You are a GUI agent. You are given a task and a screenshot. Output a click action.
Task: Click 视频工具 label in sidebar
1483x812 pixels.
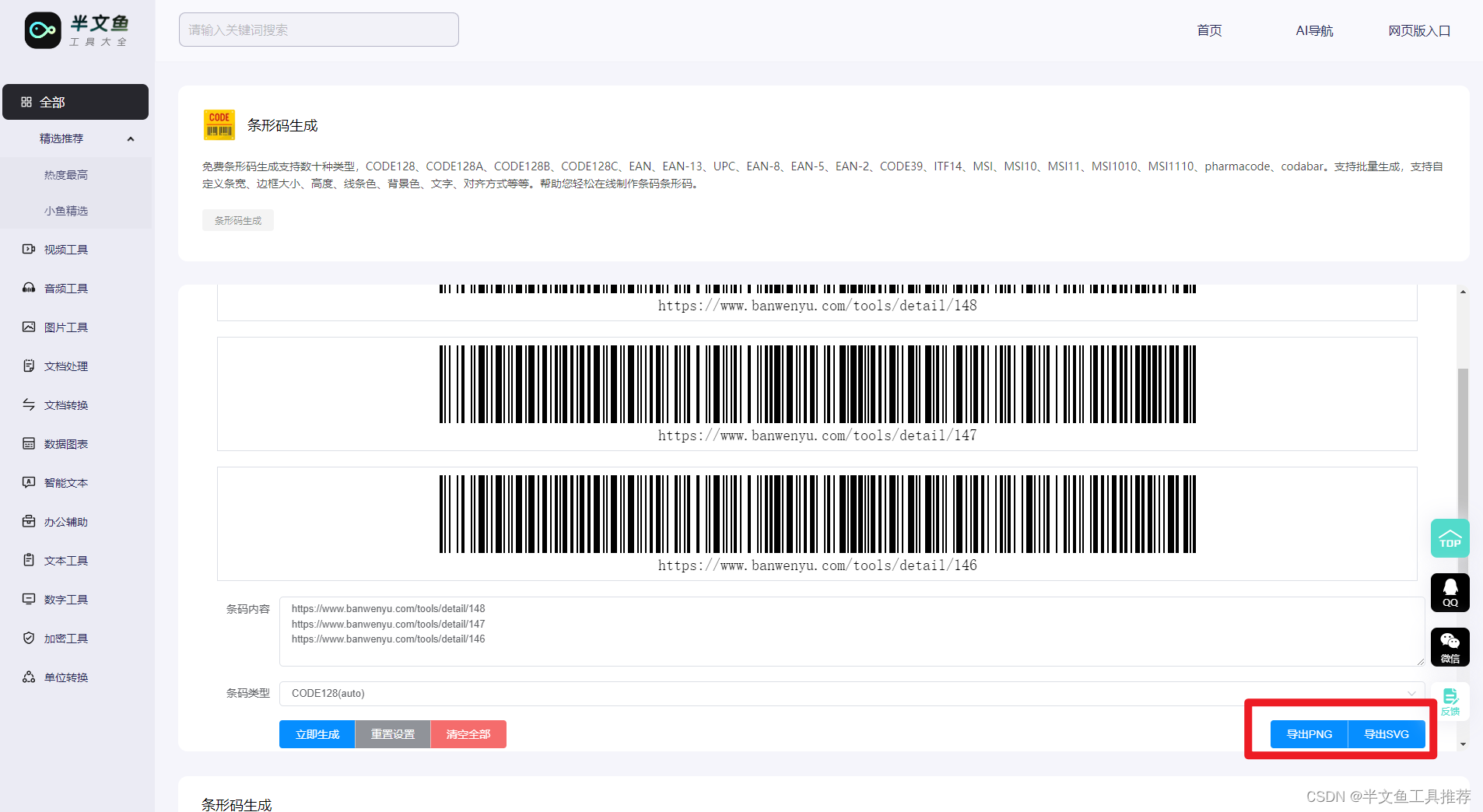(x=66, y=250)
